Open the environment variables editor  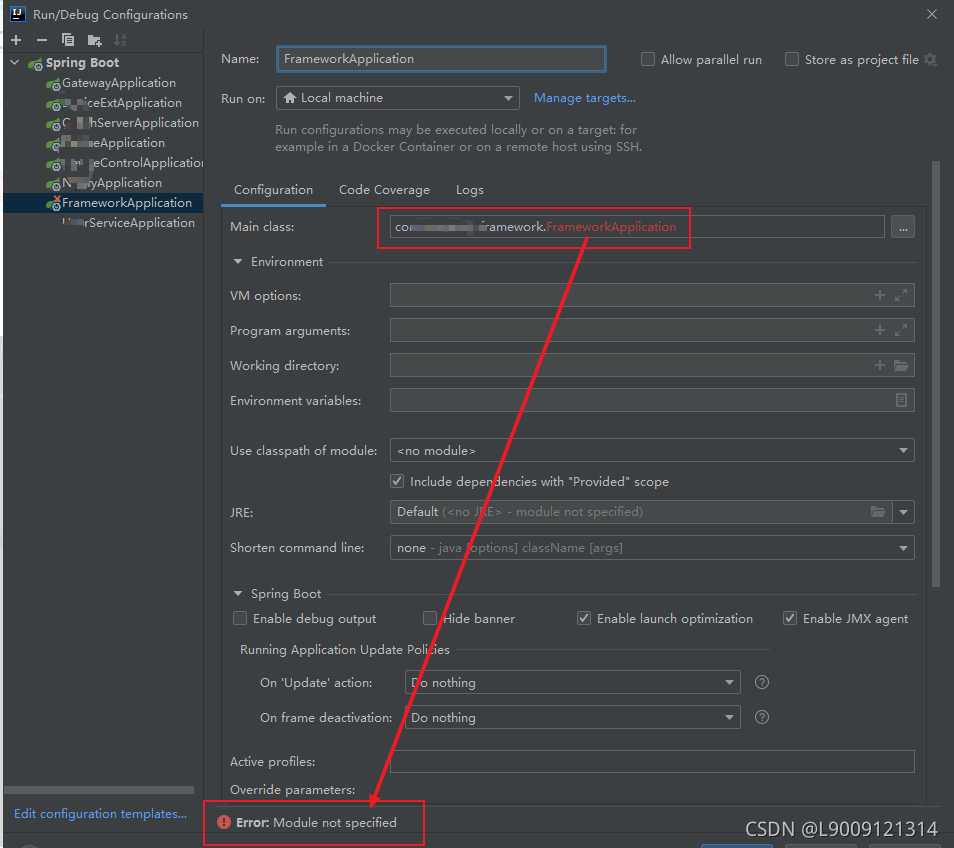tap(901, 400)
